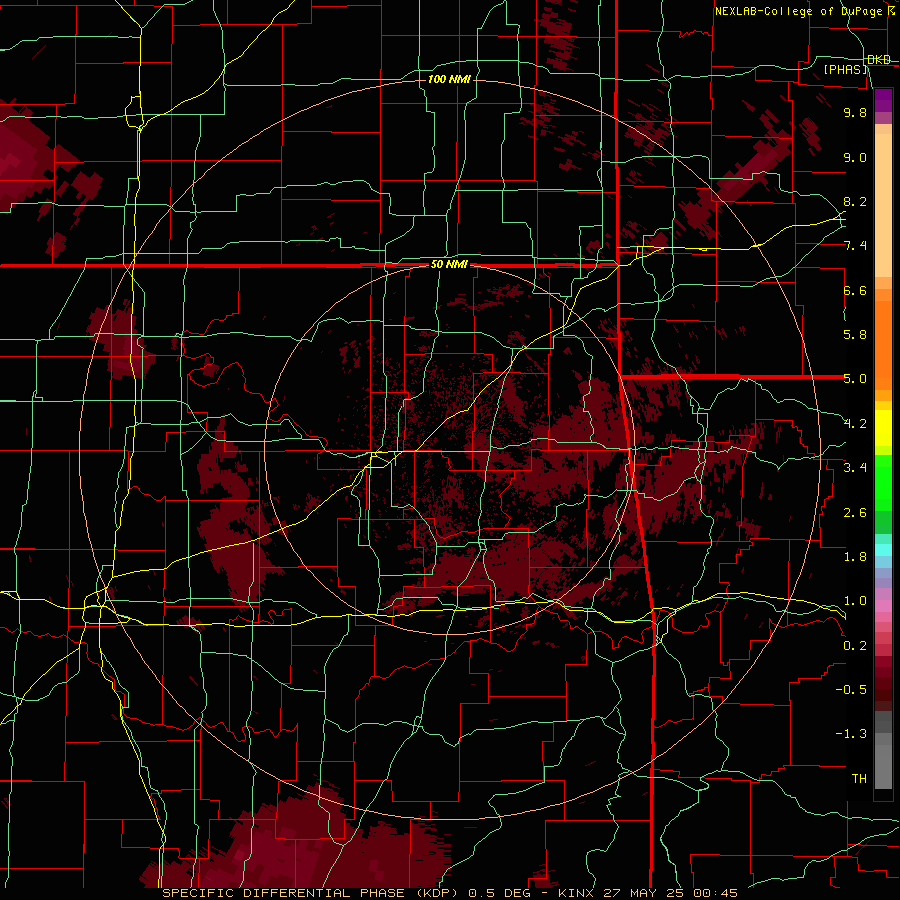Image resolution: width=900 pixels, height=900 pixels.
Task: Click the 1.0 value on the scale
Action: [855, 601]
